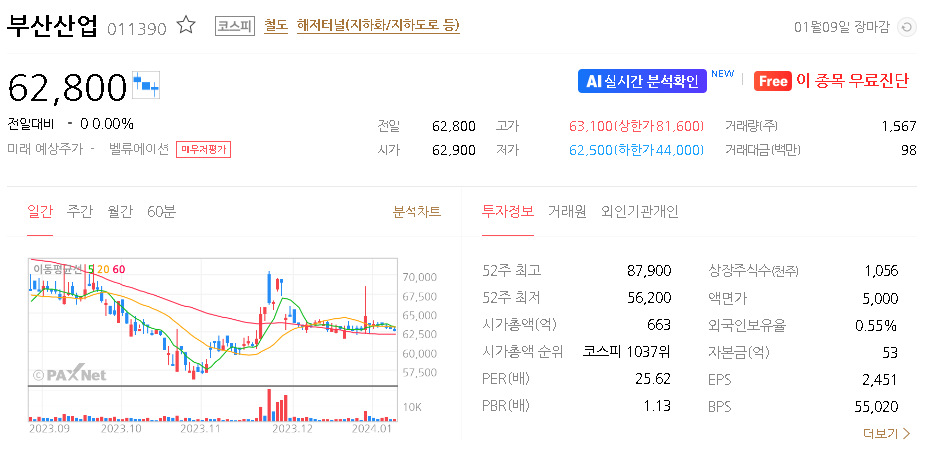This screenshot has width=926, height=453.
Task: Click the 이동평균선 legend on chart
Action: [x=79, y=270]
